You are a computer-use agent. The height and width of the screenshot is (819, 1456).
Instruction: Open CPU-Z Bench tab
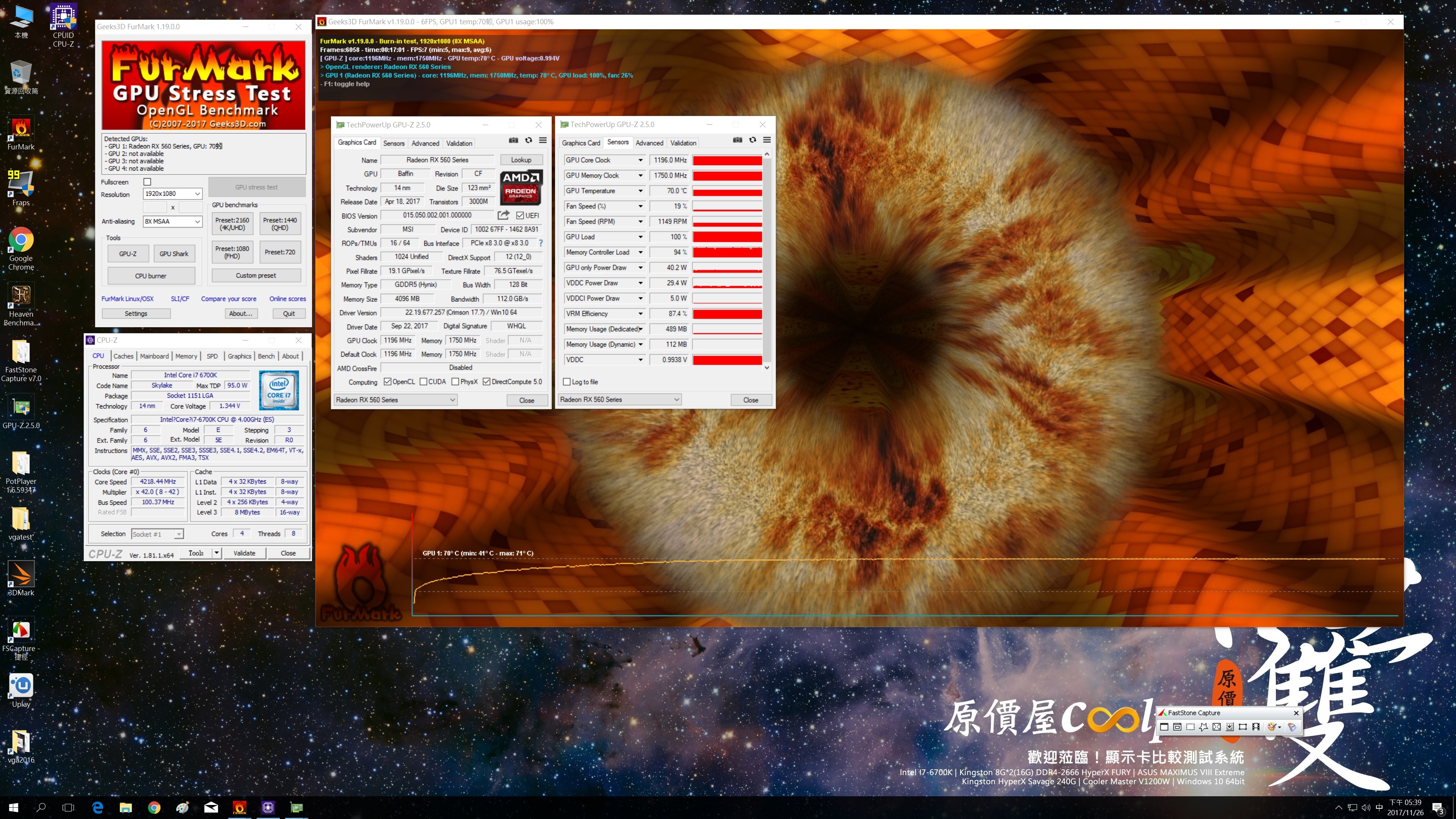click(266, 356)
